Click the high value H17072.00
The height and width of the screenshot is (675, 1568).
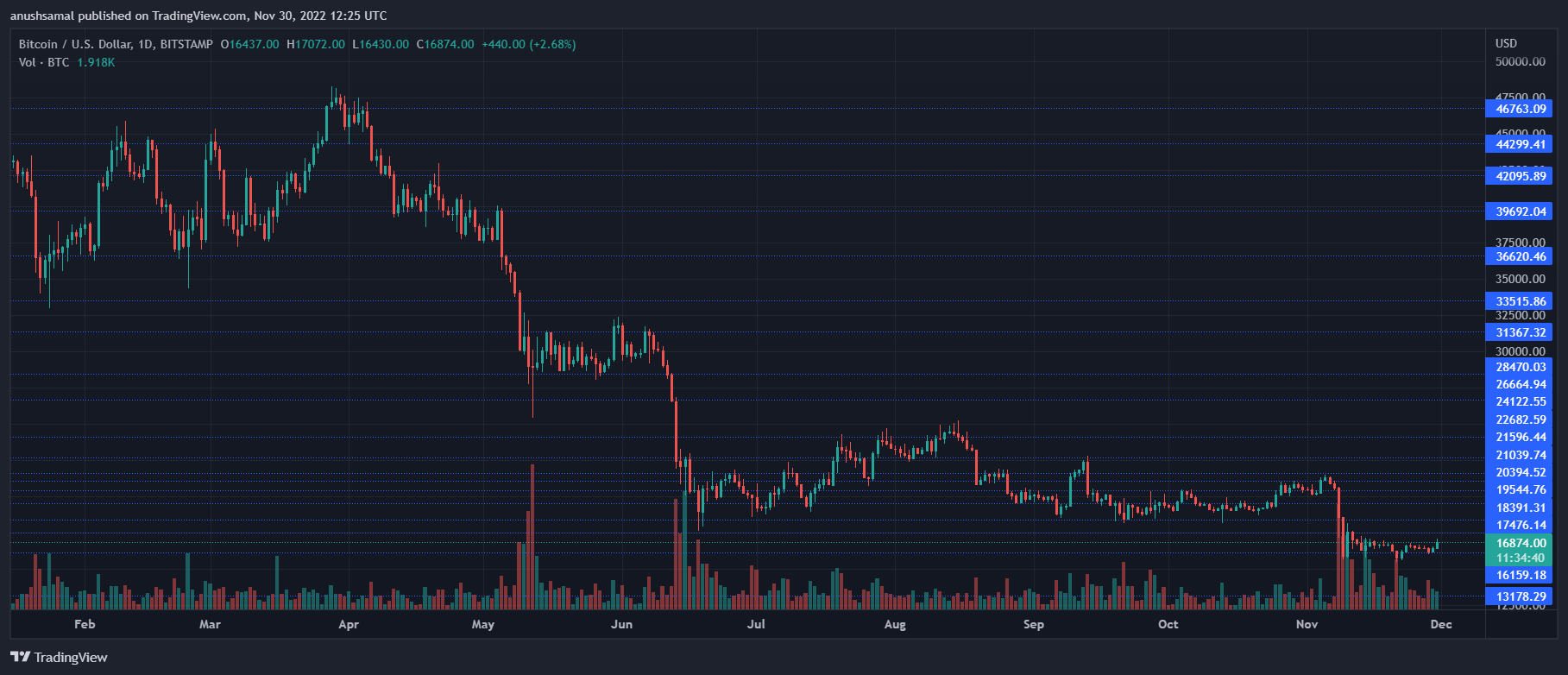coord(316,44)
